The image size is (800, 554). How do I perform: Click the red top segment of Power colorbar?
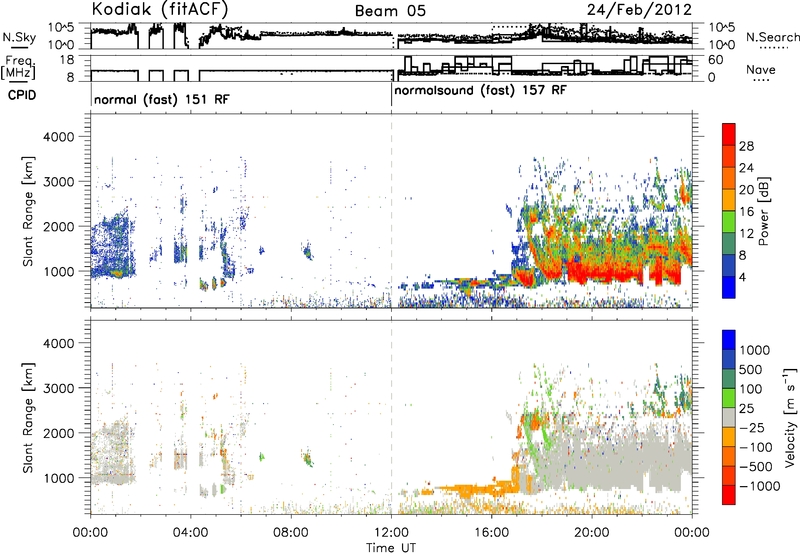pyautogui.click(x=729, y=134)
